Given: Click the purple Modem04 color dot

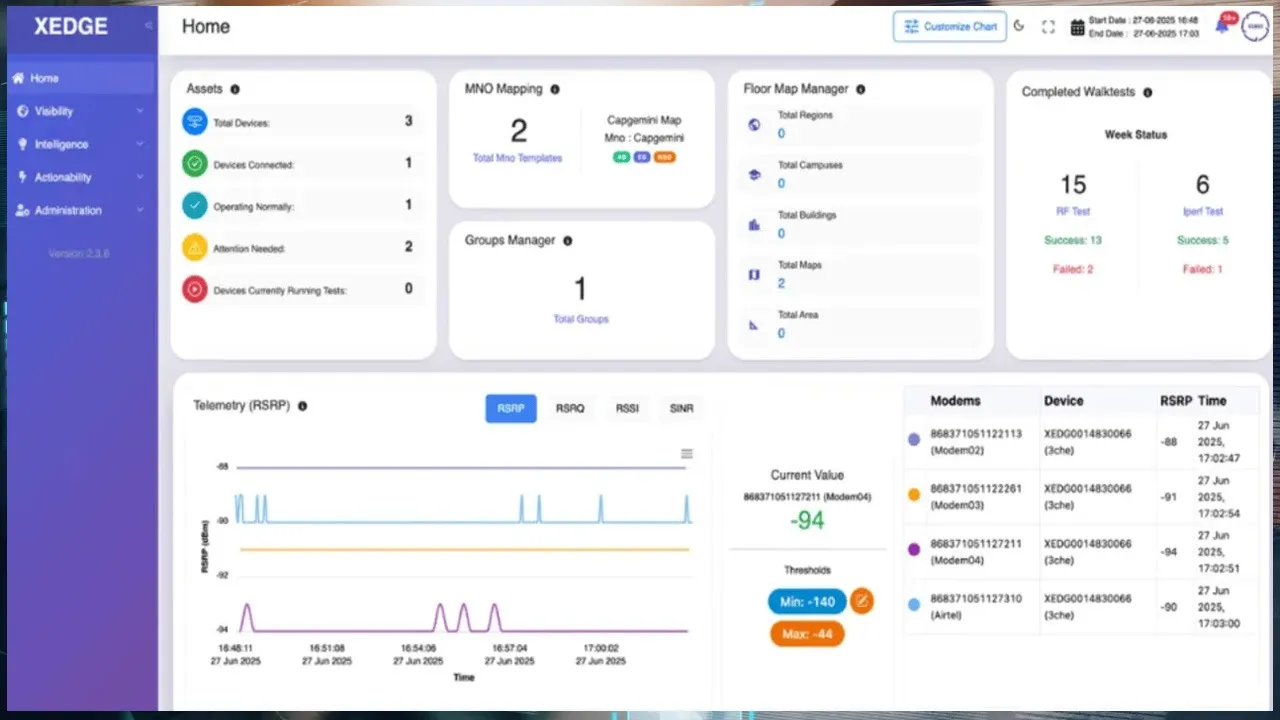Looking at the screenshot, I should pos(914,550).
